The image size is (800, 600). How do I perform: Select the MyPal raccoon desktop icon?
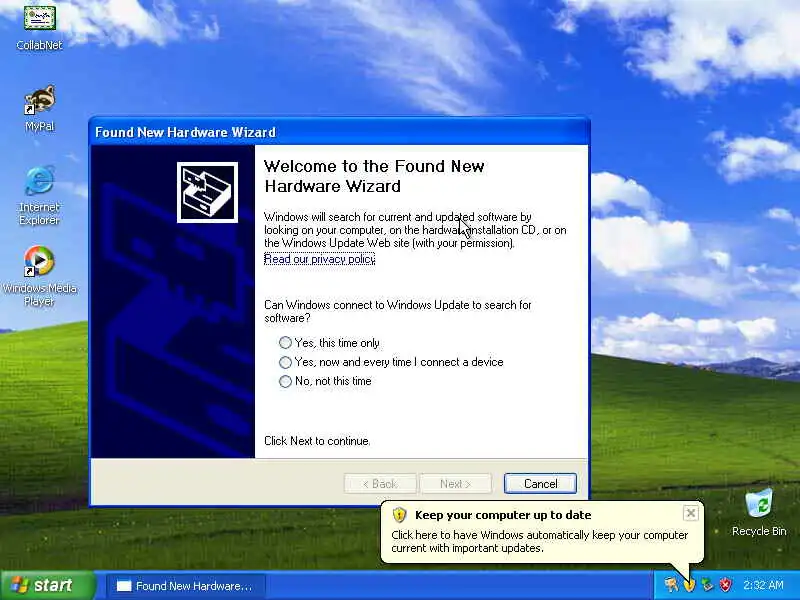click(x=39, y=107)
